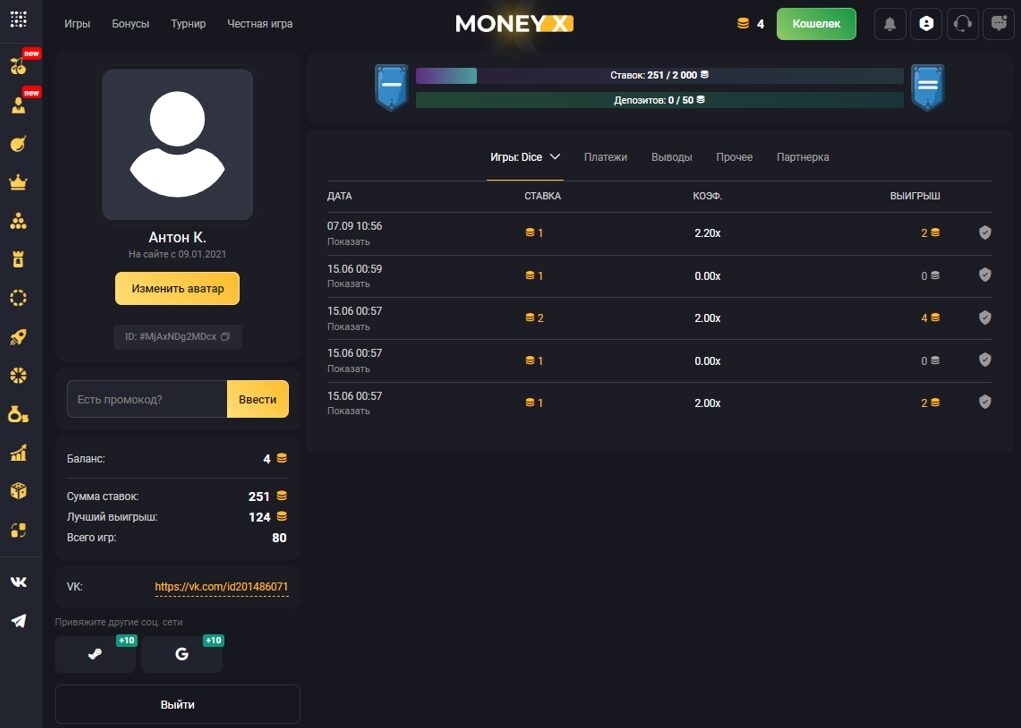1021x728 pixels.
Task: Click the Изменить аватар button
Action: [177, 288]
